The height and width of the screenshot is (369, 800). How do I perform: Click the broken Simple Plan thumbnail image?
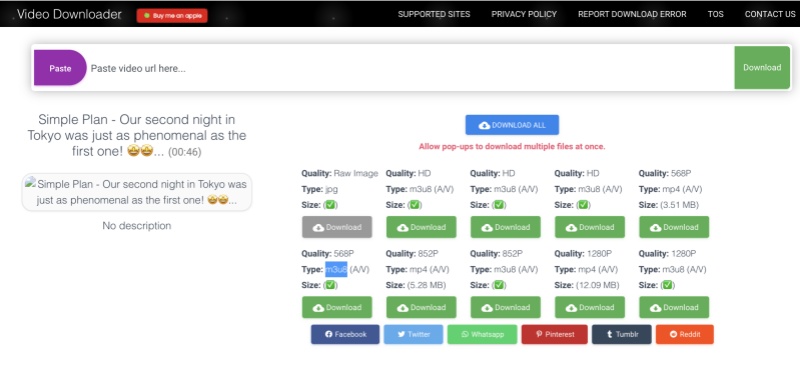click(x=137, y=192)
